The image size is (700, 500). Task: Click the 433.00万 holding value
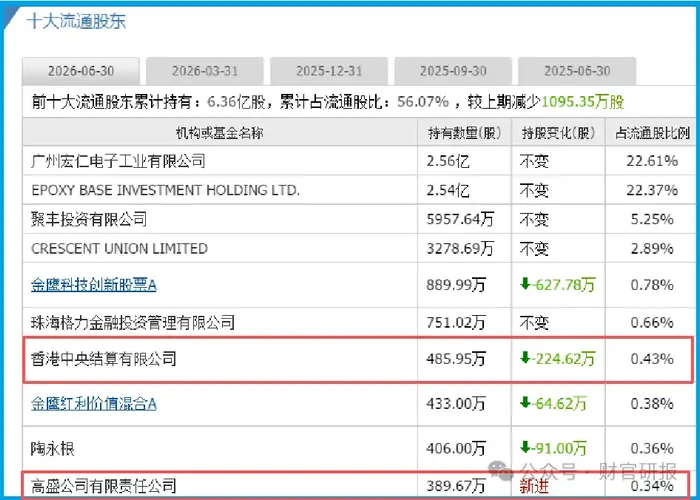[456, 404]
